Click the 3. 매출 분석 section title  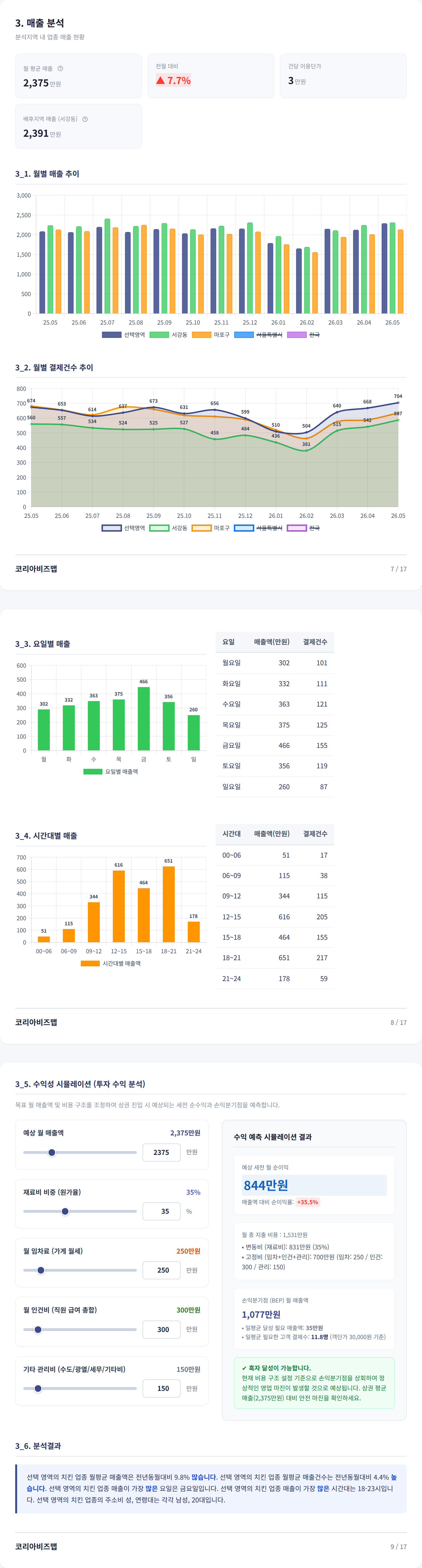40,23
